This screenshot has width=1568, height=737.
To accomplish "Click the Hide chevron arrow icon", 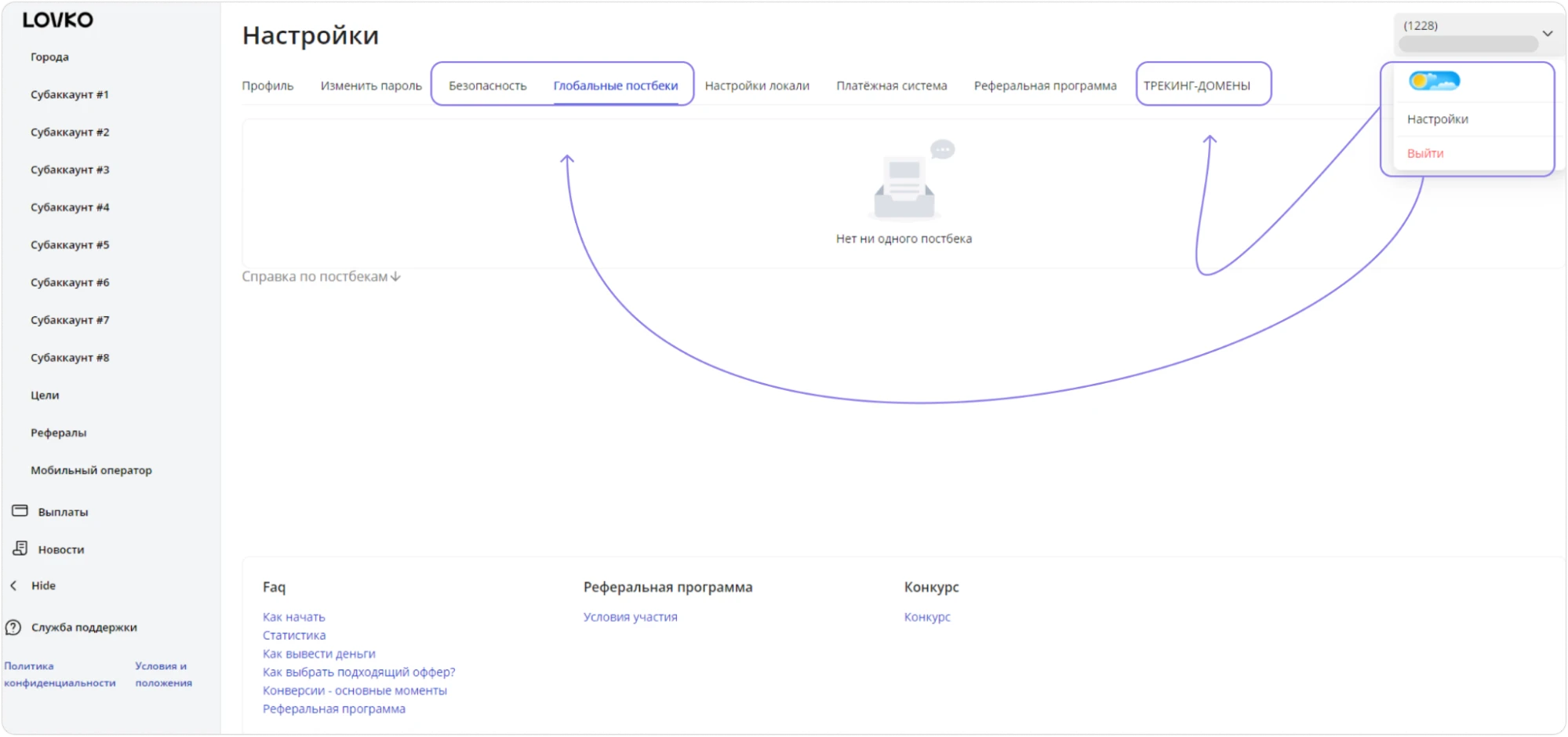I will coord(13,586).
